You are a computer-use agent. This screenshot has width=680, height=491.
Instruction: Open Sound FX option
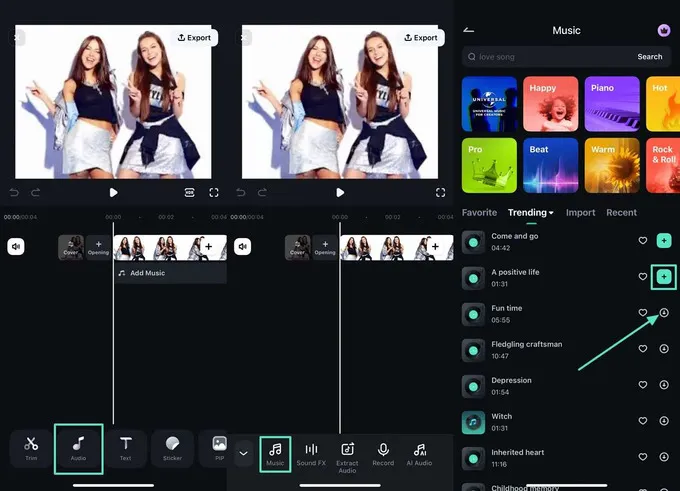point(311,454)
